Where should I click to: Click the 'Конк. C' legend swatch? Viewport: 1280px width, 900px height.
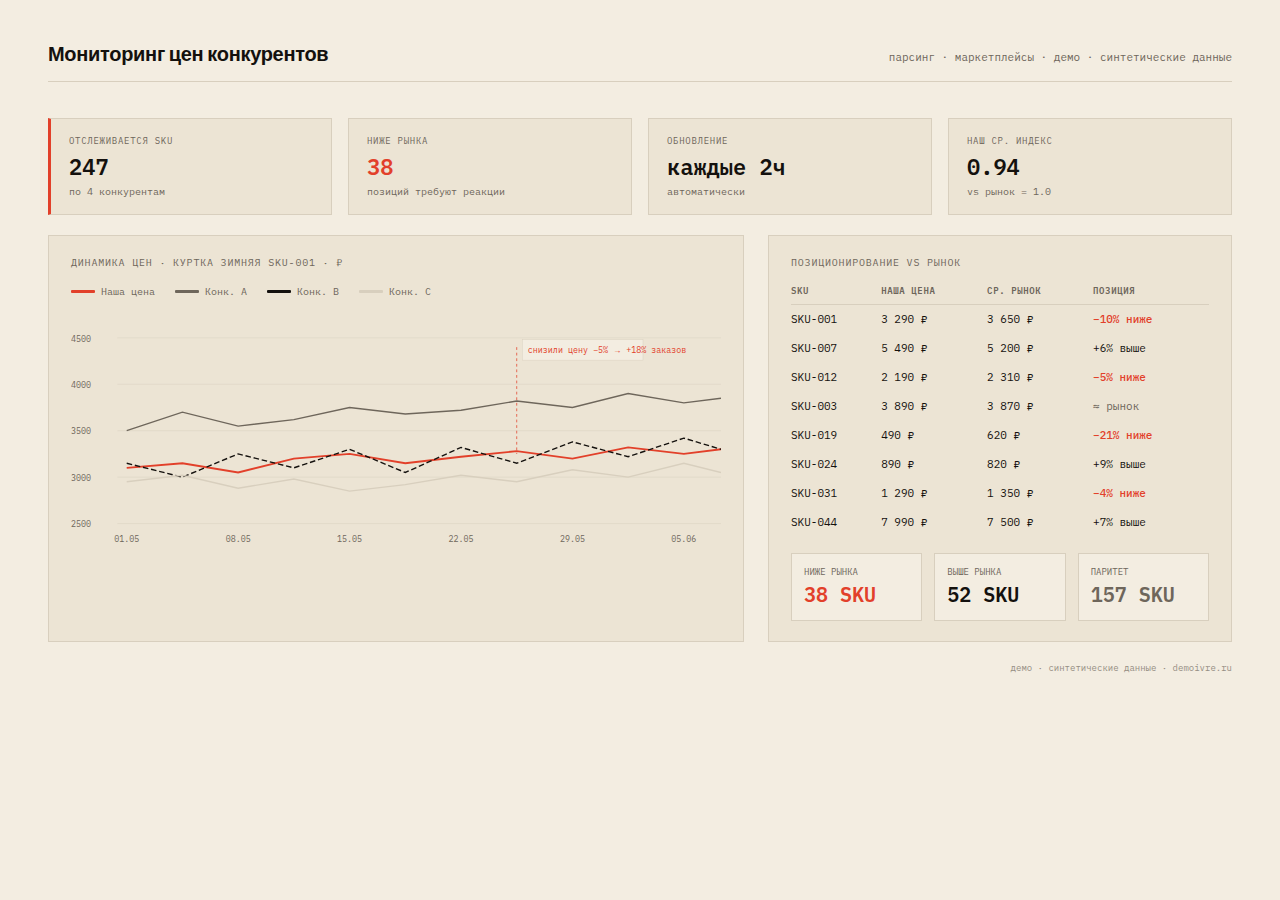point(371,292)
